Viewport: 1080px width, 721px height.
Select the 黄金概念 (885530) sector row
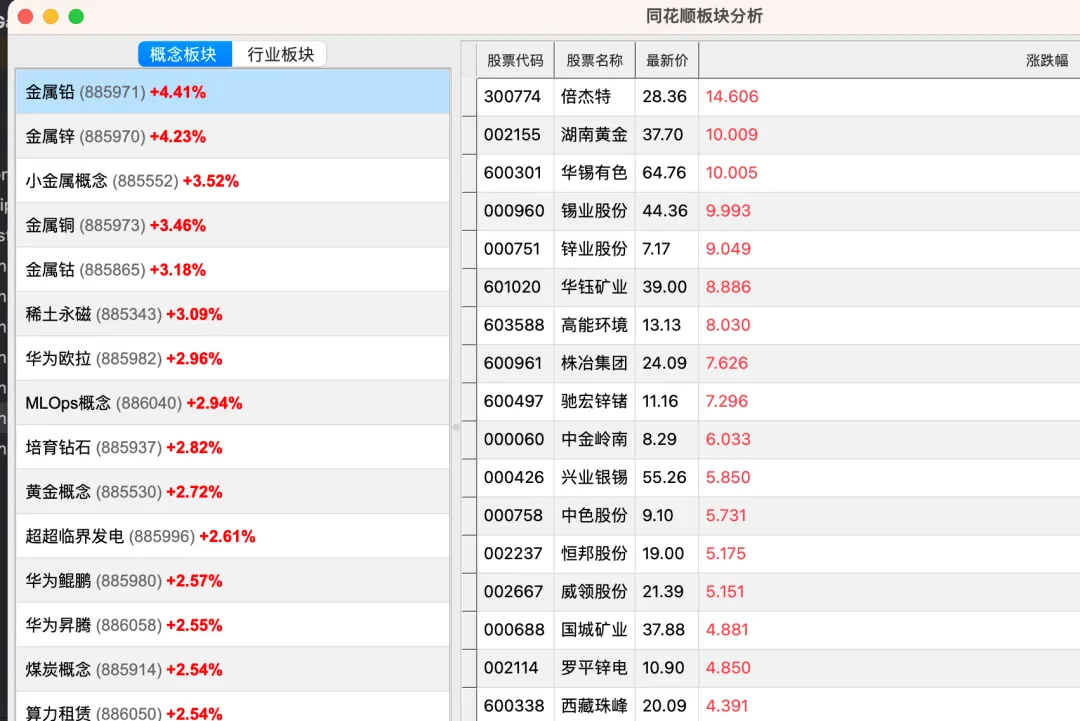tap(233, 492)
